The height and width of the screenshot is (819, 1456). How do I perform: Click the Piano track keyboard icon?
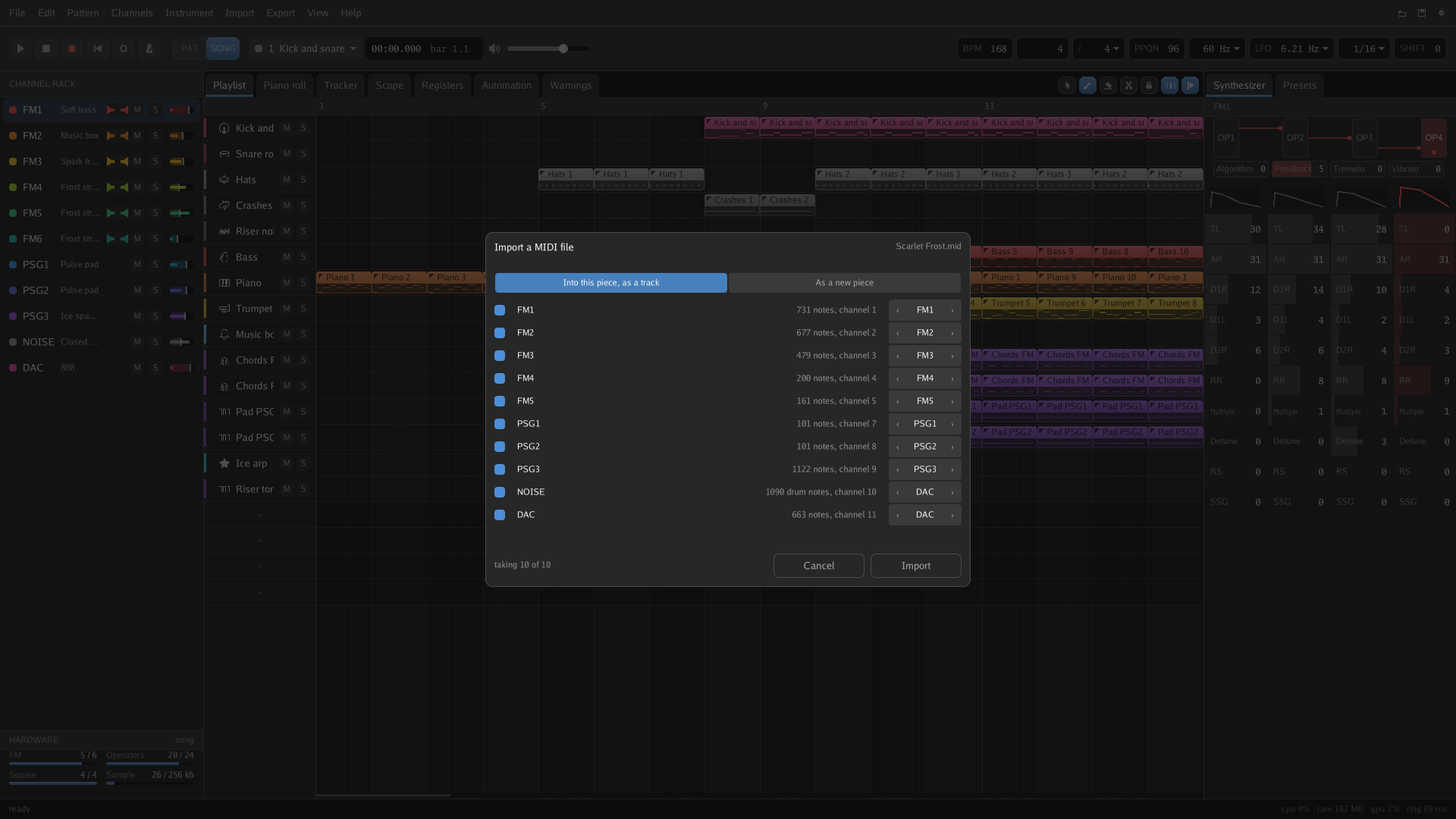pyautogui.click(x=224, y=283)
